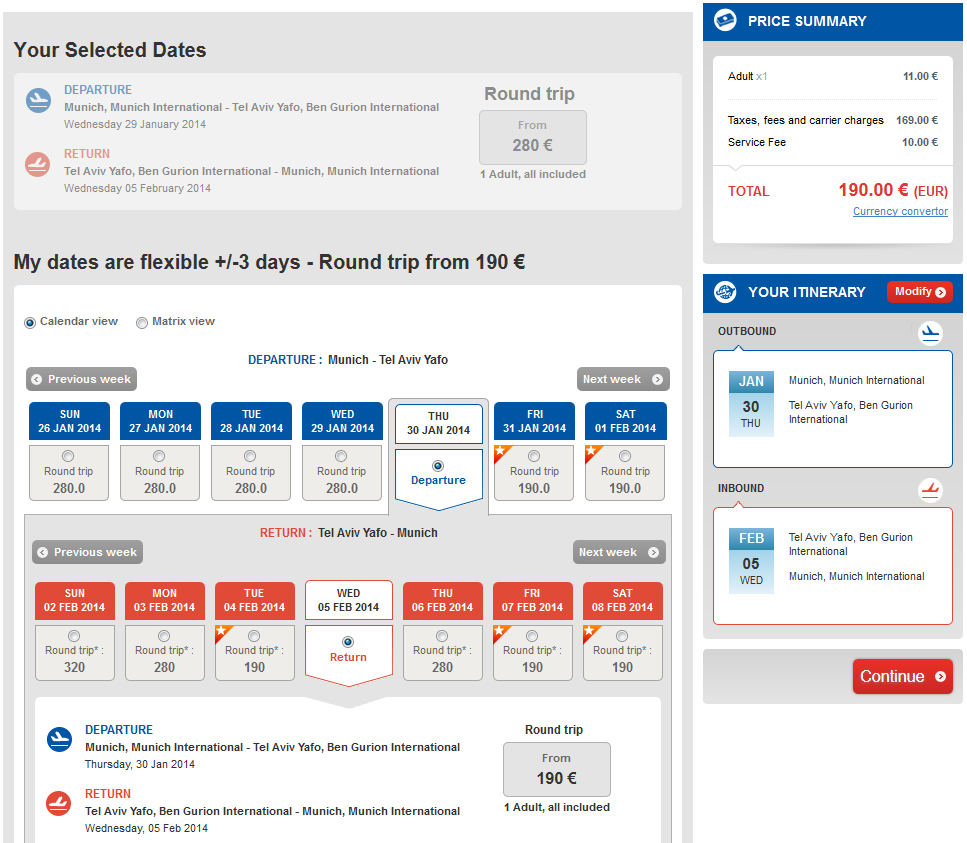This screenshot has width=967, height=843.
Task: Click the orange star on 31 Jan fare
Action: [x=501, y=452]
